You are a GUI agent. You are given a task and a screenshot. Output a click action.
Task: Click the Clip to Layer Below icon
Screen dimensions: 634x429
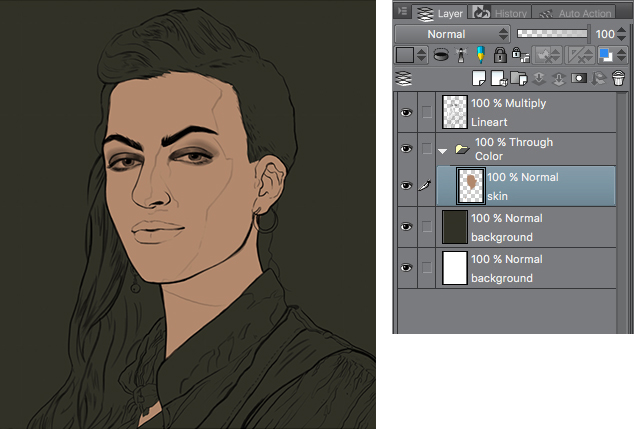[x=439, y=55]
